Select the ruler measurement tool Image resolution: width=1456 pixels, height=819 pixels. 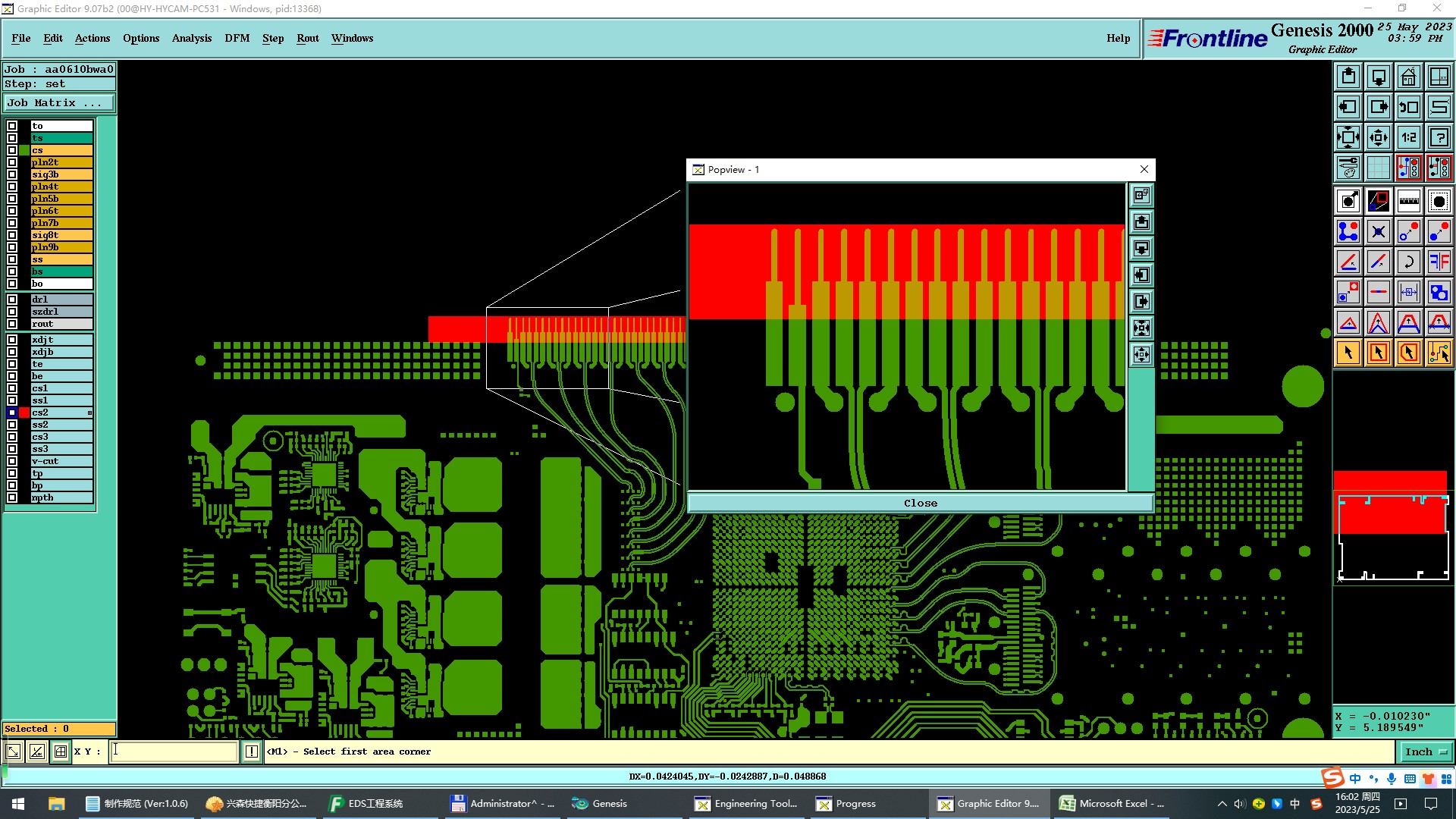point(1408,201)
